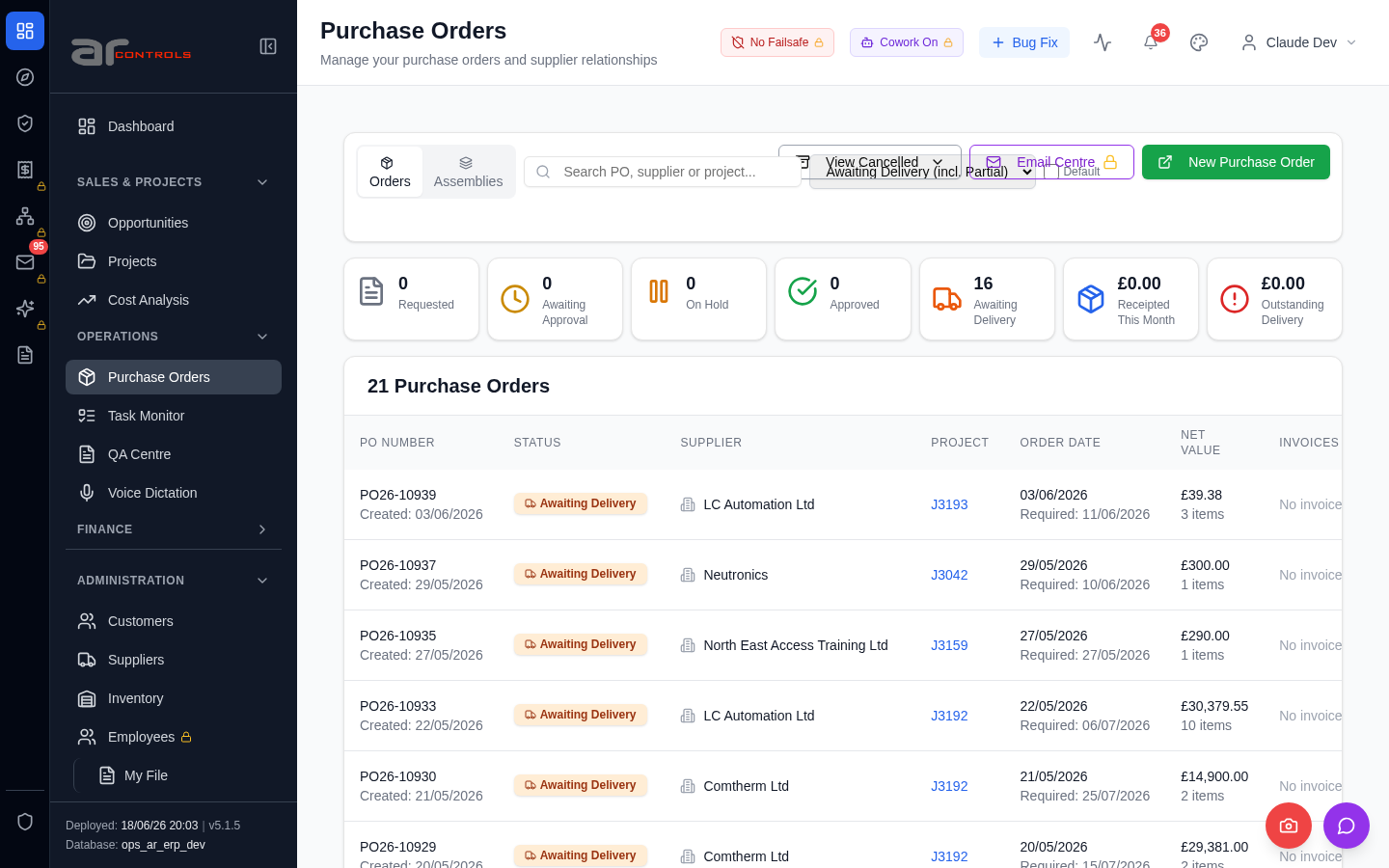This screenshot has height=868, width=1389.
Task: Toggle the Cowork On button
Action: click(x=907, y=42)
